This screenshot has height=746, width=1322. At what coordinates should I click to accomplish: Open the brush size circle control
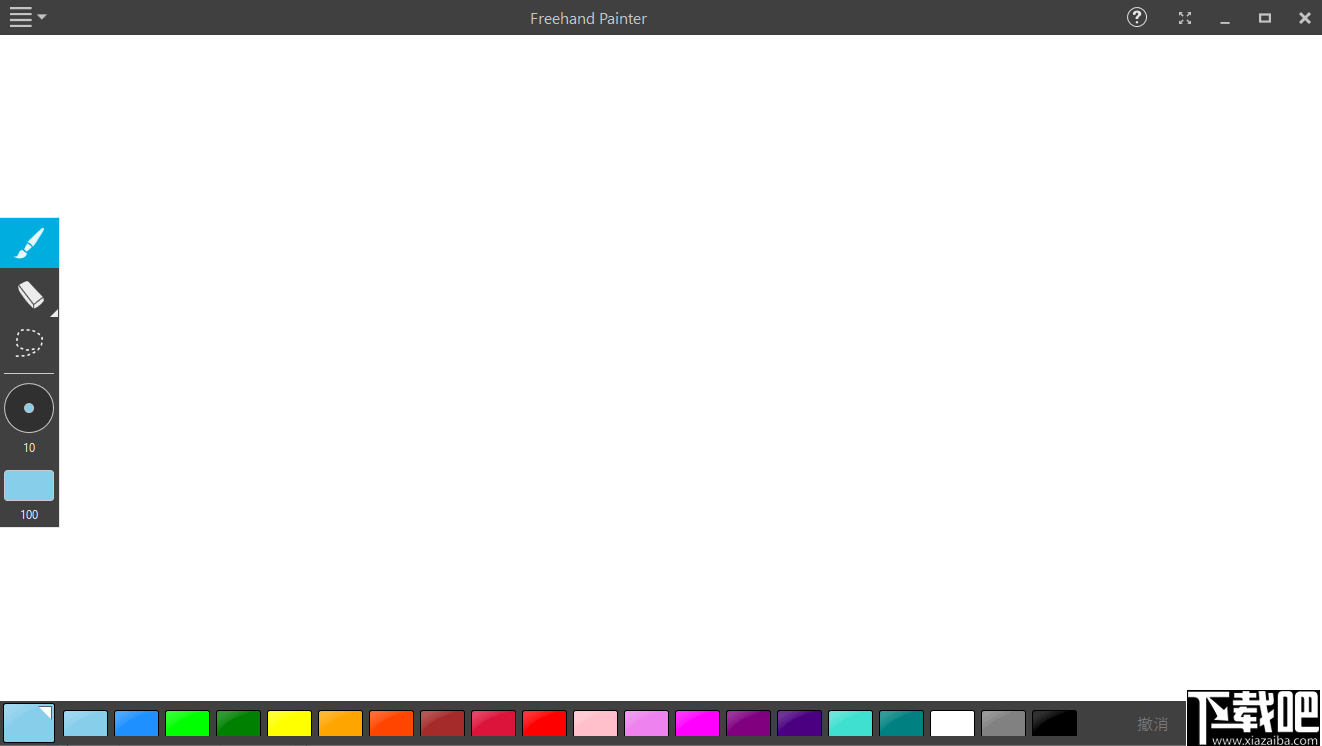tap(29, 408)
